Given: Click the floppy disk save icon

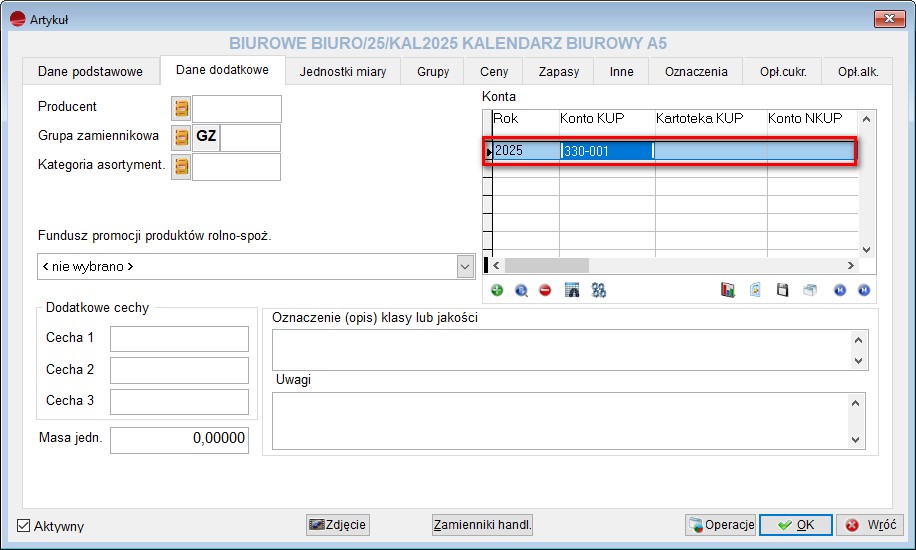Looking at the screenshot, I should pos(783,290).
